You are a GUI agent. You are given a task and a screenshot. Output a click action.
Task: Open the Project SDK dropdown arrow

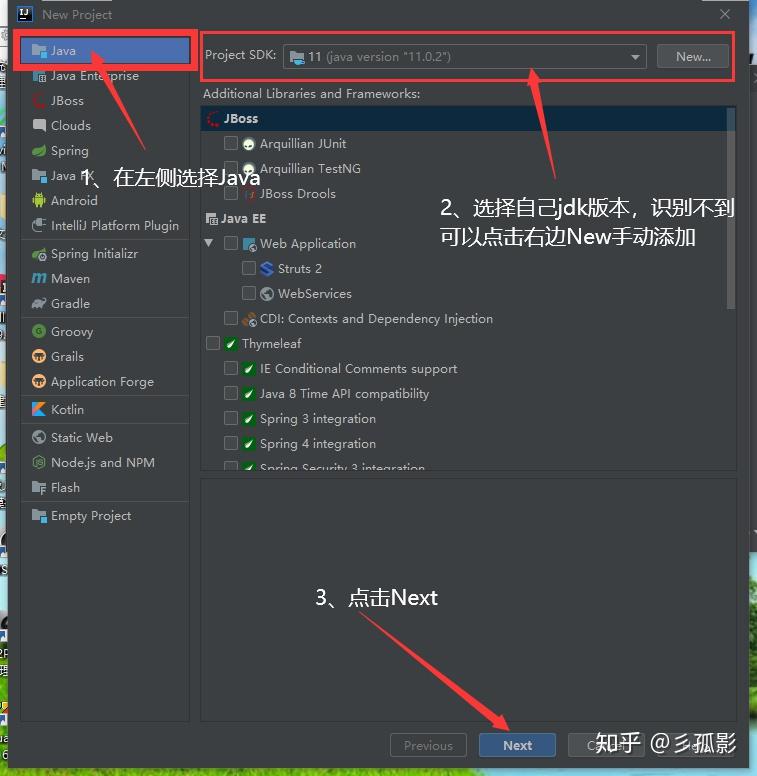click(635, 57)
